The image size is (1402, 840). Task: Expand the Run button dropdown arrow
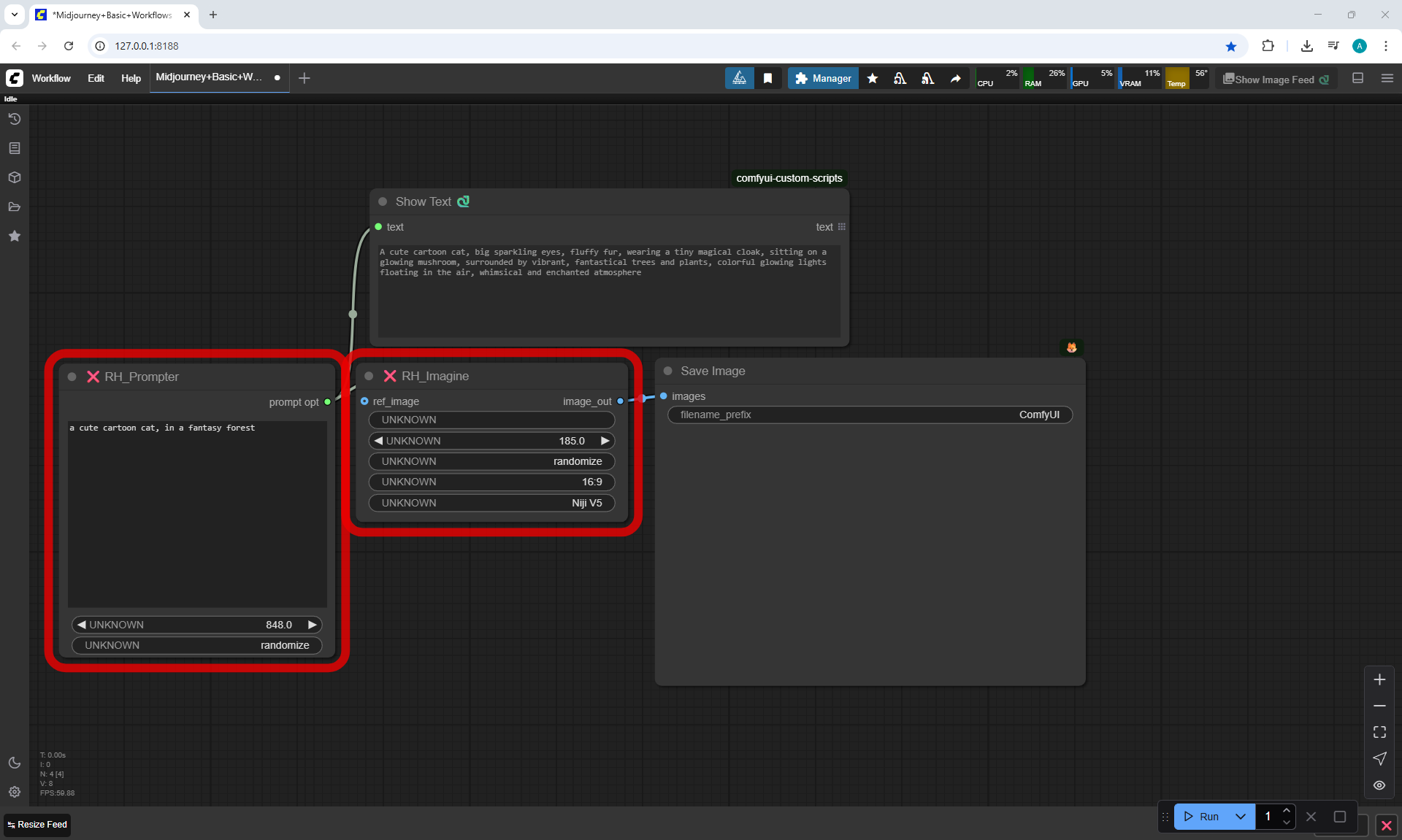coord(1241,817)
